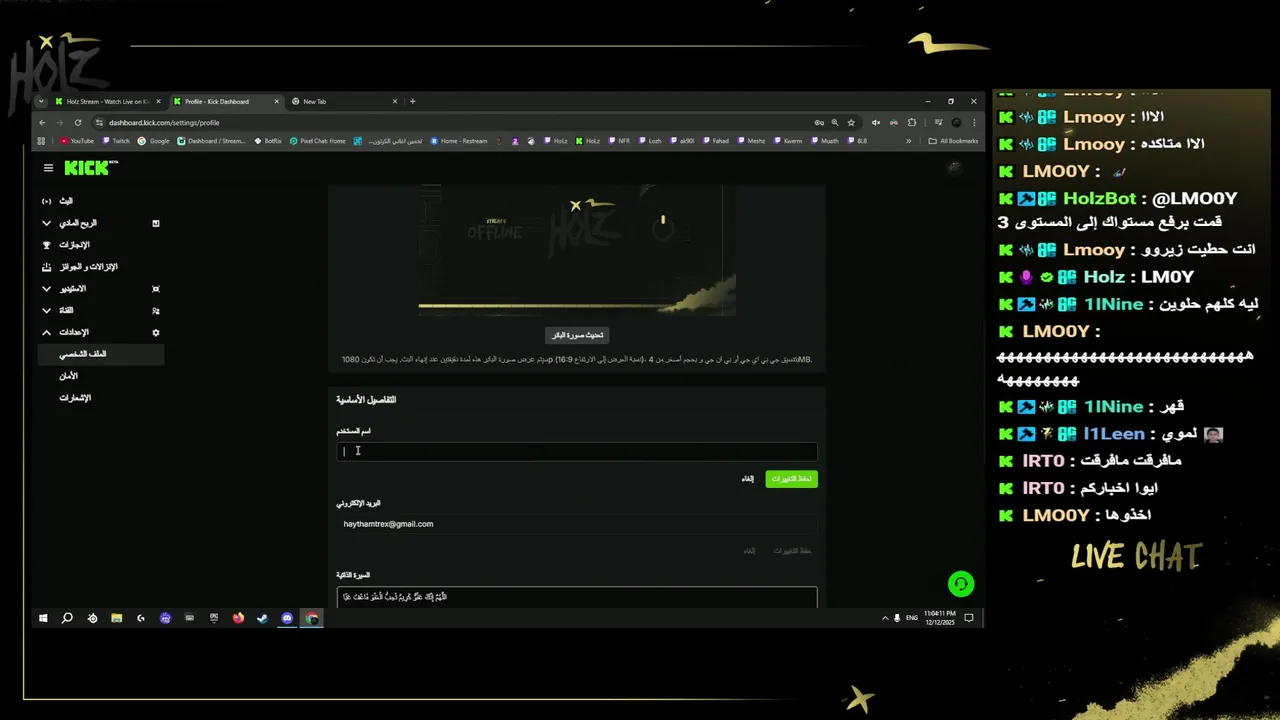1280x720 pixels.
Task: Click the trophy icon beside الإنجازات
Action: 46,245
